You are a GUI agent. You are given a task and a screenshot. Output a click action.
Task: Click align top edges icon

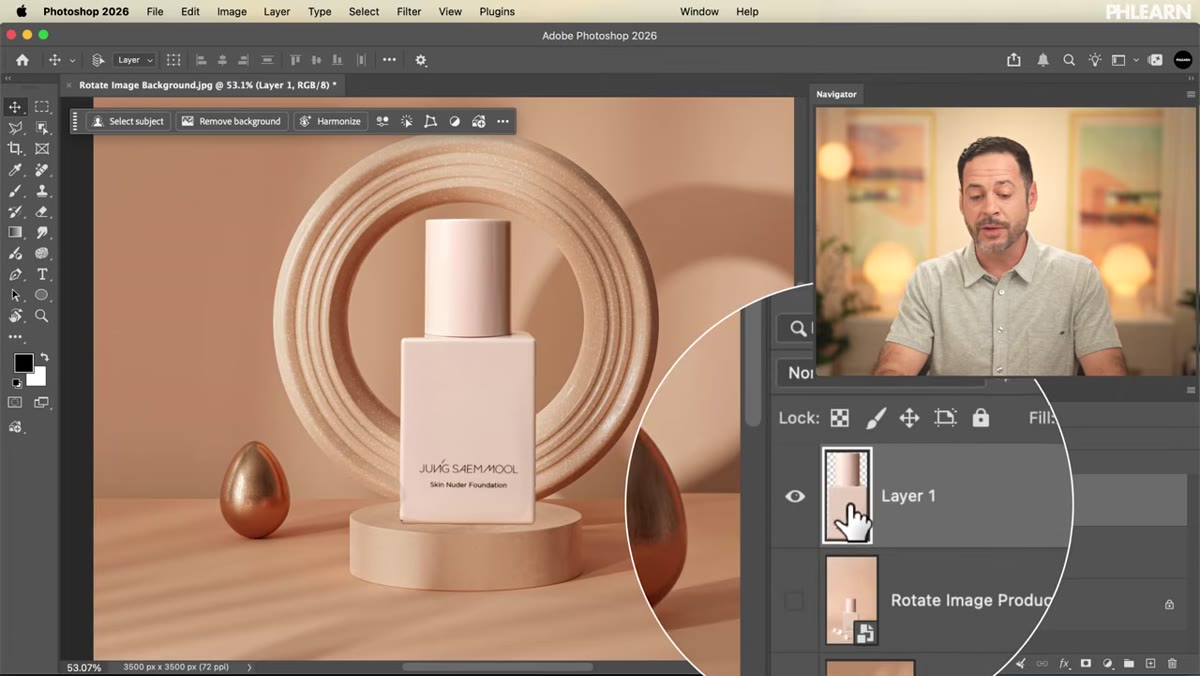pos(297,60)
